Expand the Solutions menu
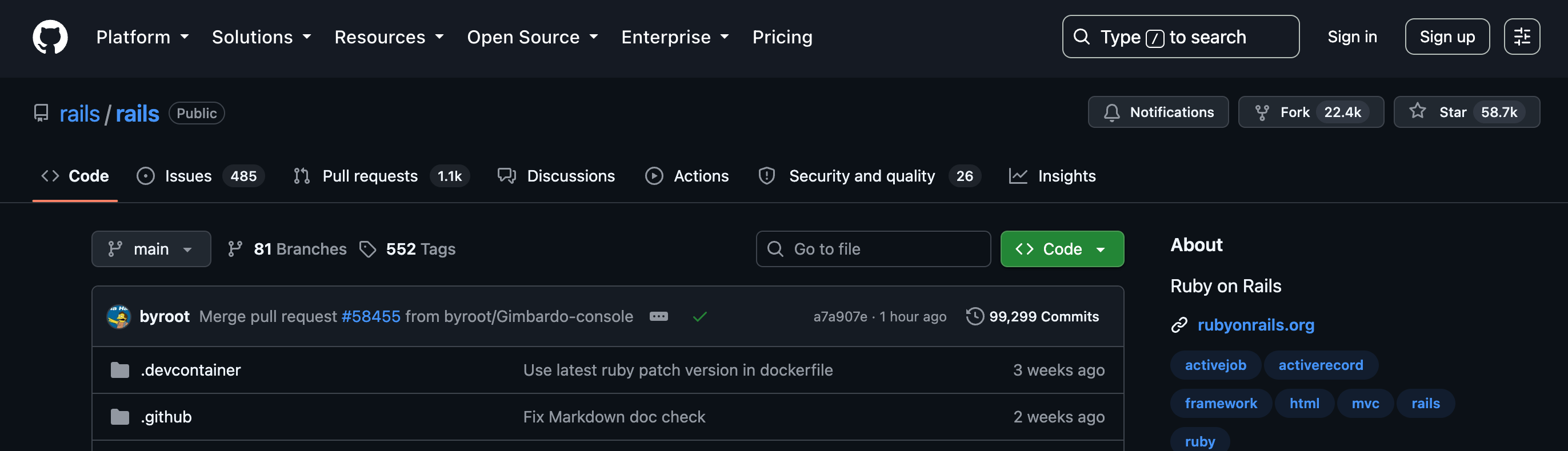The height and width of the screenshot is (451, 1568). point(262,37)
